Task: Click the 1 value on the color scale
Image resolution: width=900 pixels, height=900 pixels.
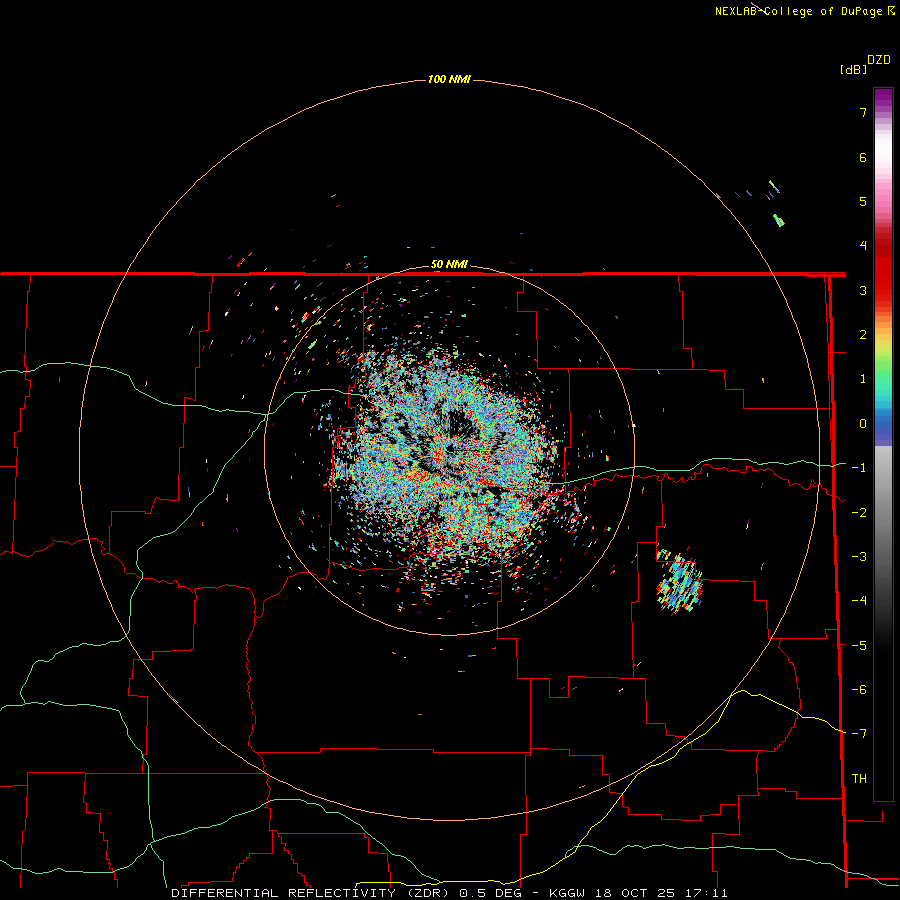Action: (x=863, y=379)
